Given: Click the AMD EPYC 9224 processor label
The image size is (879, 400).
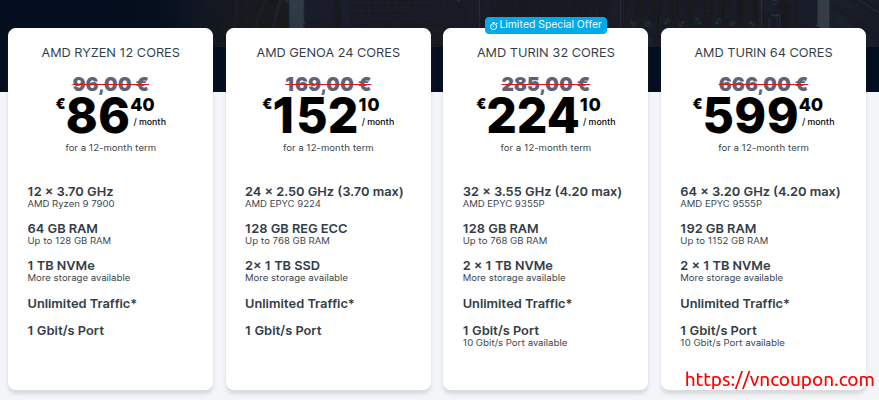Looking at the screenshot, I should click(285, 203).
